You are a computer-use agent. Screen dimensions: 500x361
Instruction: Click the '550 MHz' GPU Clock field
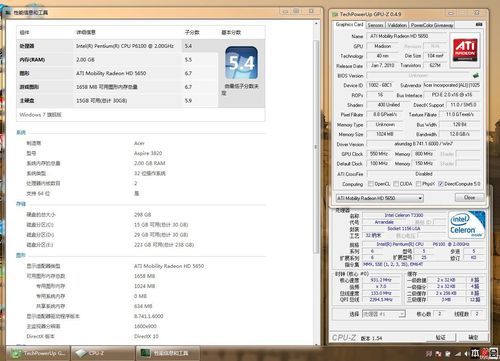pos(379,154)
